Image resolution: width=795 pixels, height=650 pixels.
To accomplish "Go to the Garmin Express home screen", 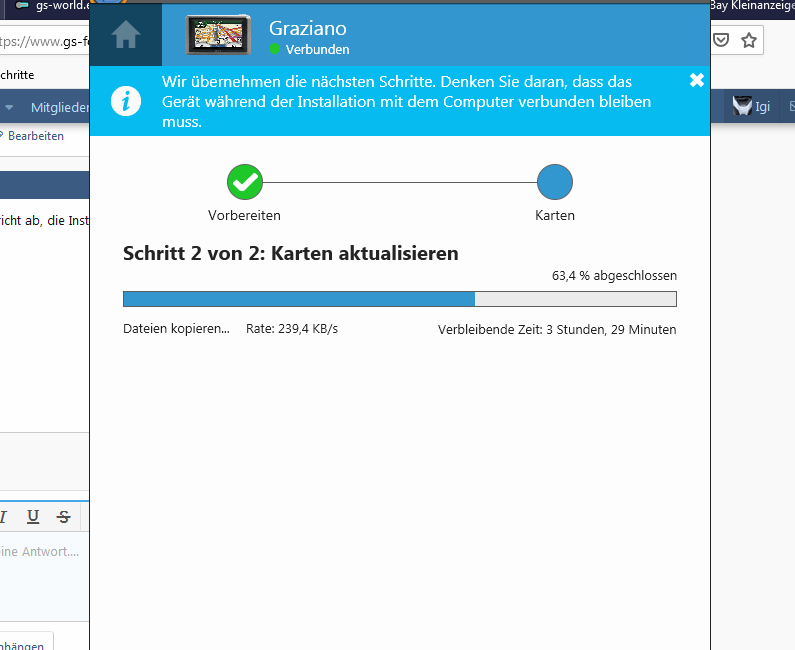I will [125, 34].
